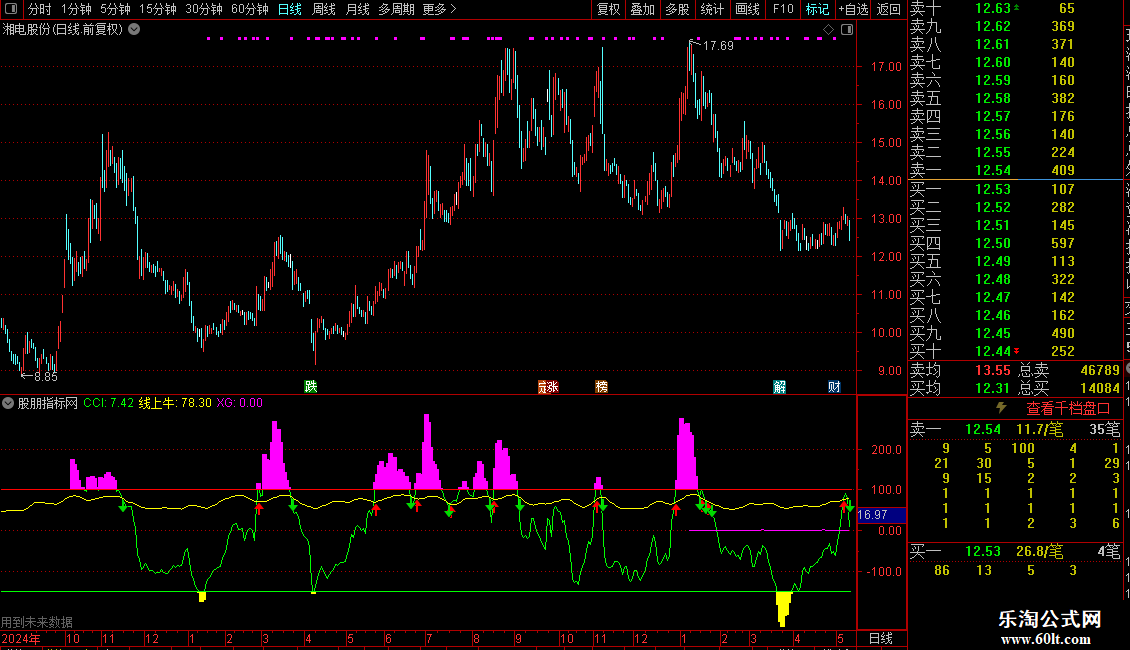1130x650 pixels.
Task: Click the 榜 event marker
Action: (601, 387)
